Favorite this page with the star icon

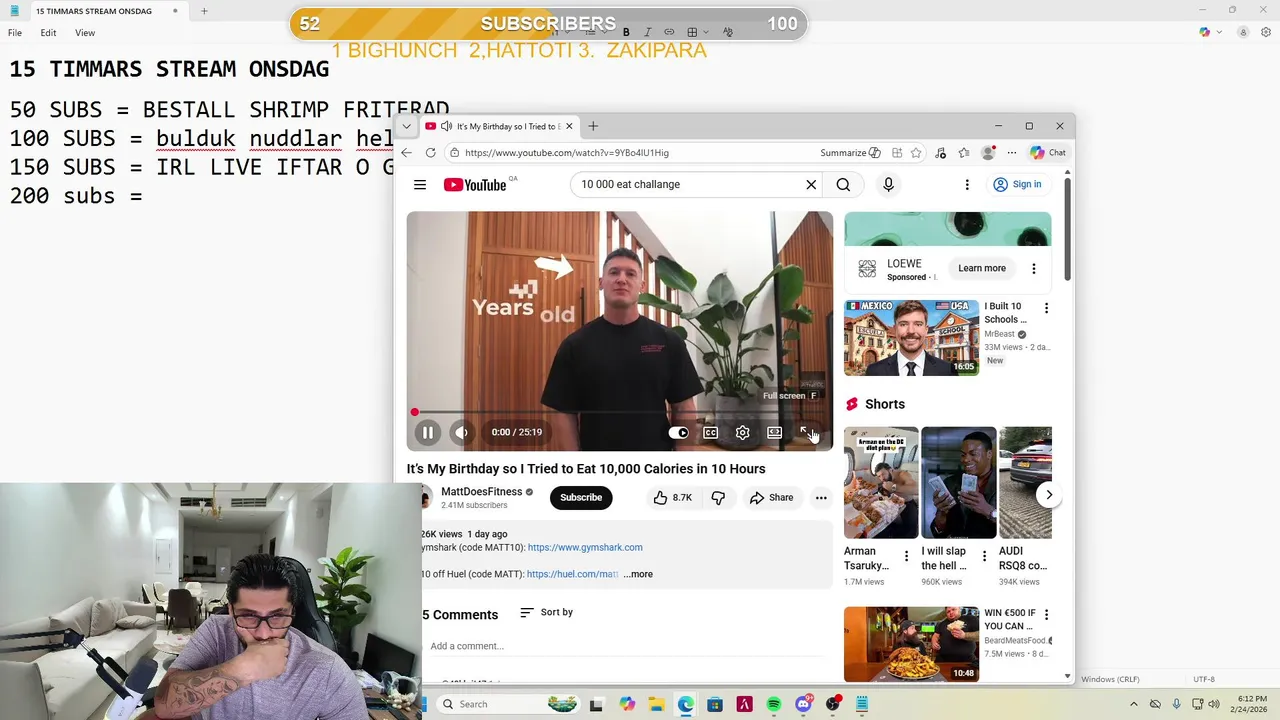pyautogui.click(x=916, y=153)
